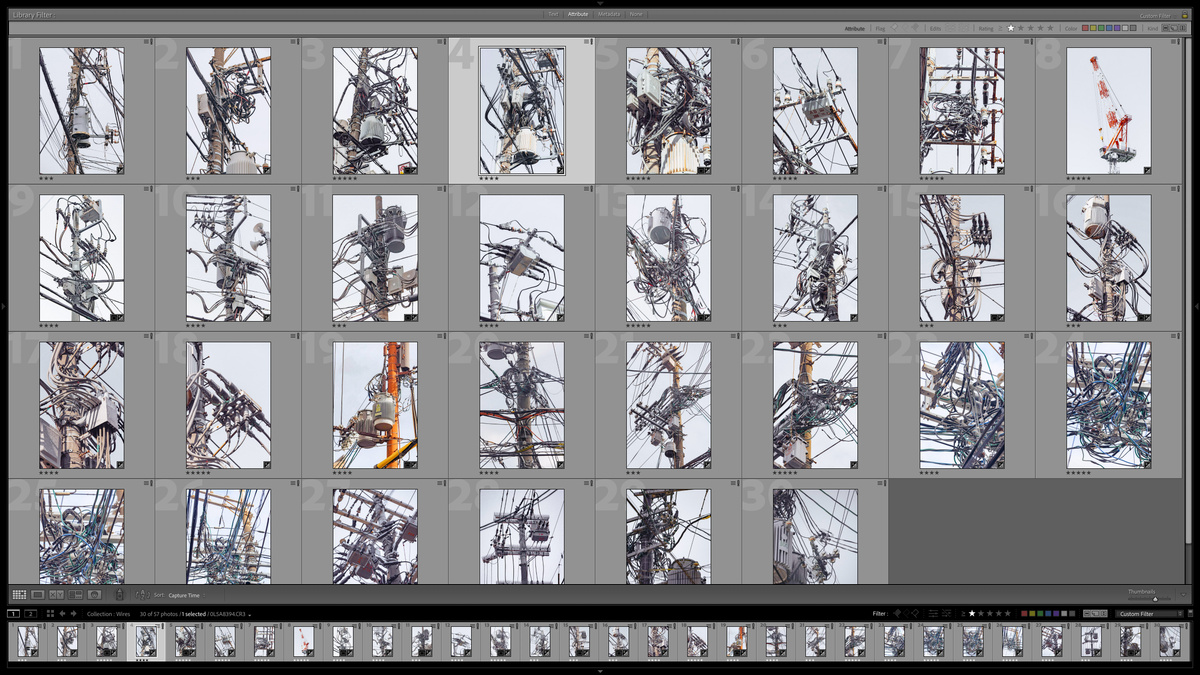Image resolution: width=1200 pixels, height=675 pixels.
Task: Click the Text filter button
Action: [x=553, y=15]
